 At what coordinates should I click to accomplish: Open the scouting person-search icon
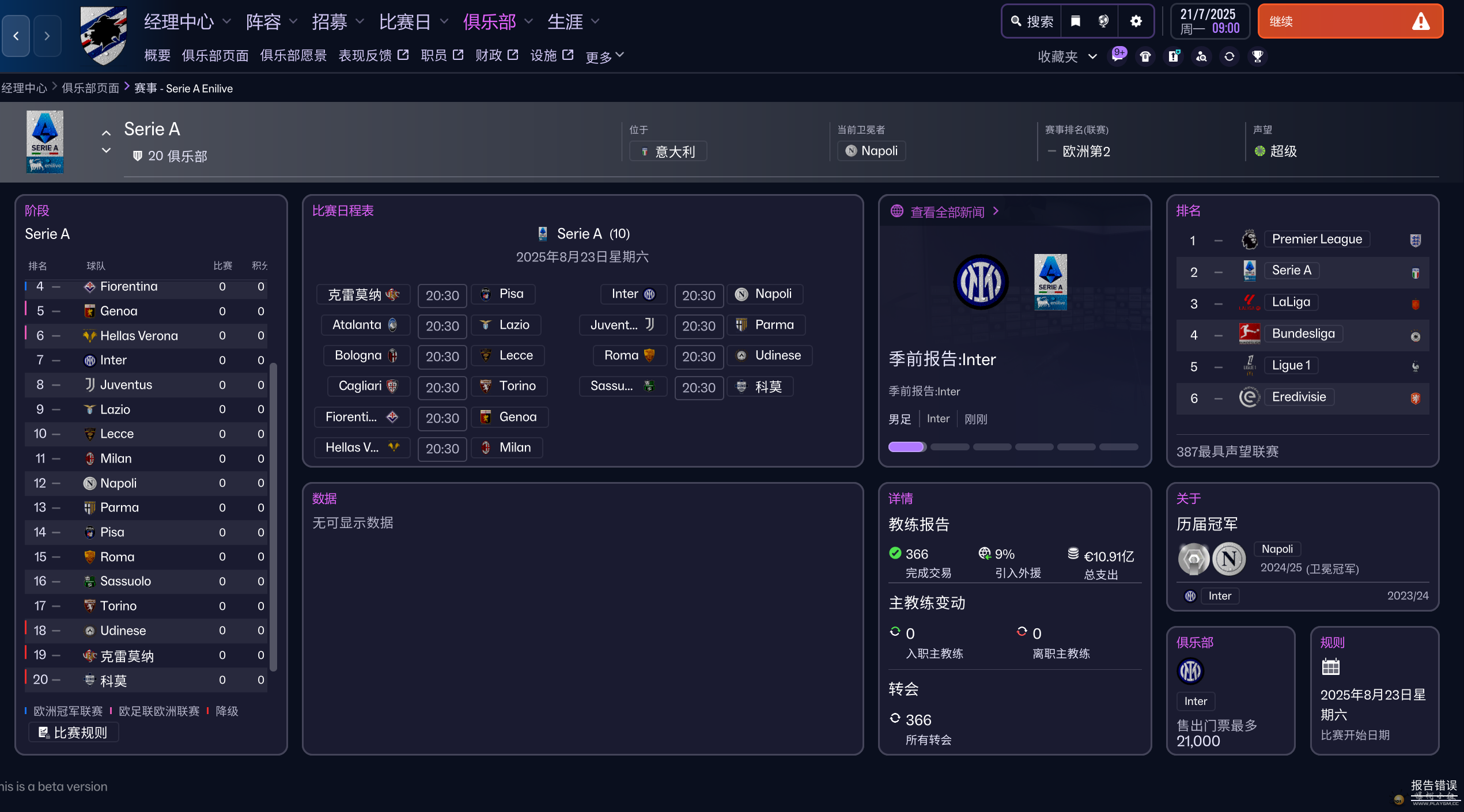click(x=1201, y=56)
